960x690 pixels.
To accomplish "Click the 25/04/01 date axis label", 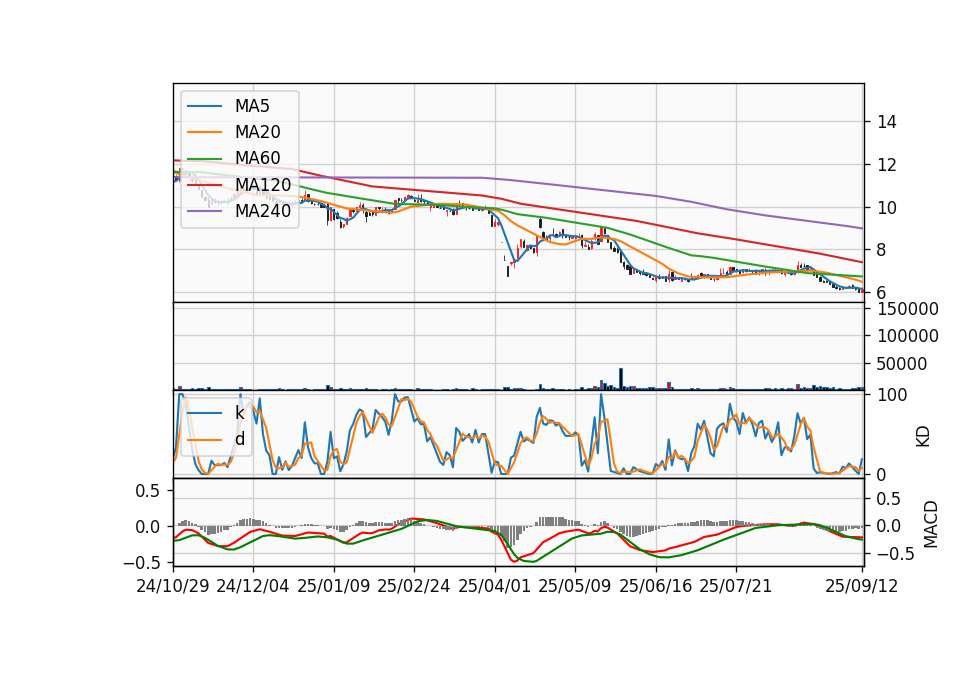I will (495, 586).
